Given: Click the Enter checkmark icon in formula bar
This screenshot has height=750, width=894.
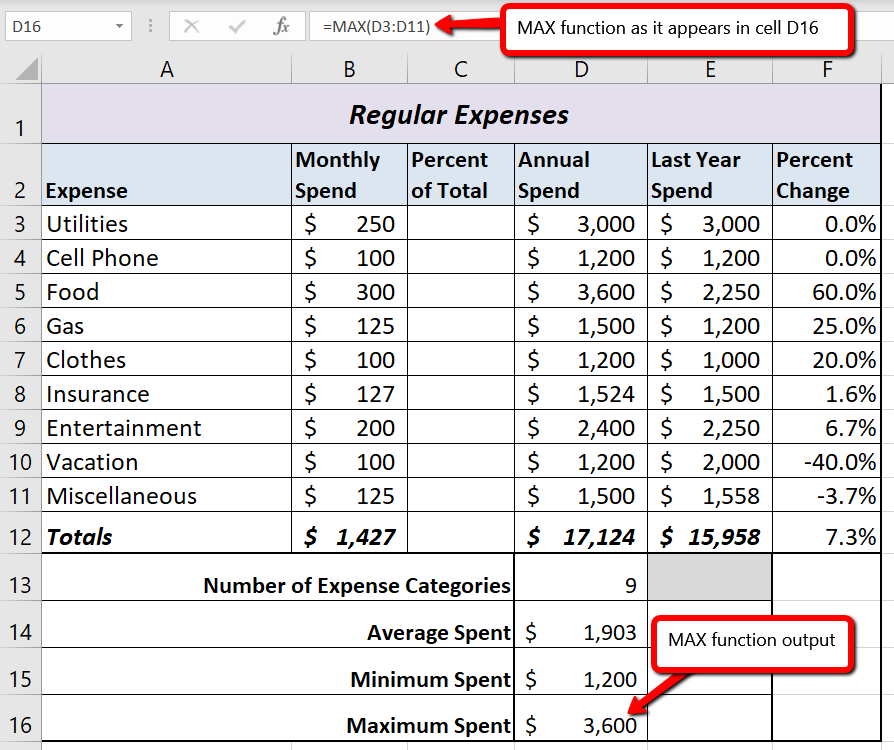Looking at the screenshot, I should coord(237,26).
